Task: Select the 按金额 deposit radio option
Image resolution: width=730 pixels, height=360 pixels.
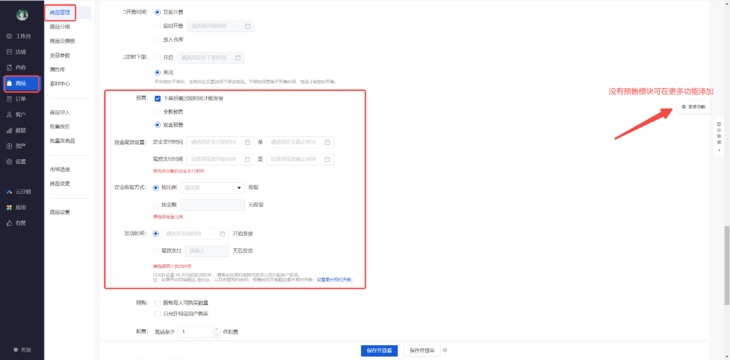Action: (156, 204)
